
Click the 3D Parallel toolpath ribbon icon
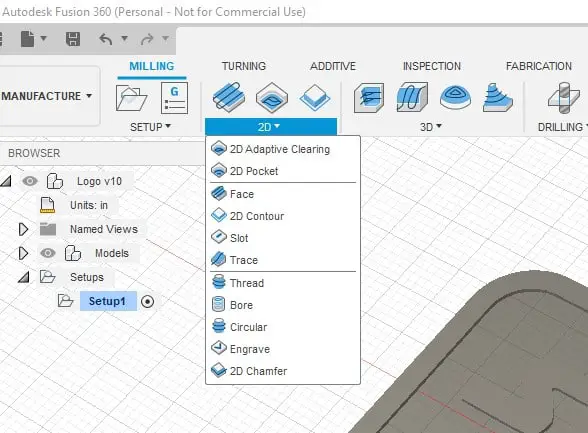pyautogui.click(x=412, y=98)
